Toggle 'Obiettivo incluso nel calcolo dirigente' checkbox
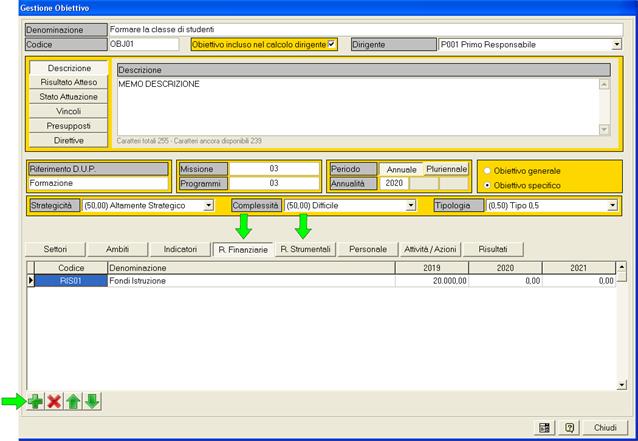638x441 pixels. (332, 44)
